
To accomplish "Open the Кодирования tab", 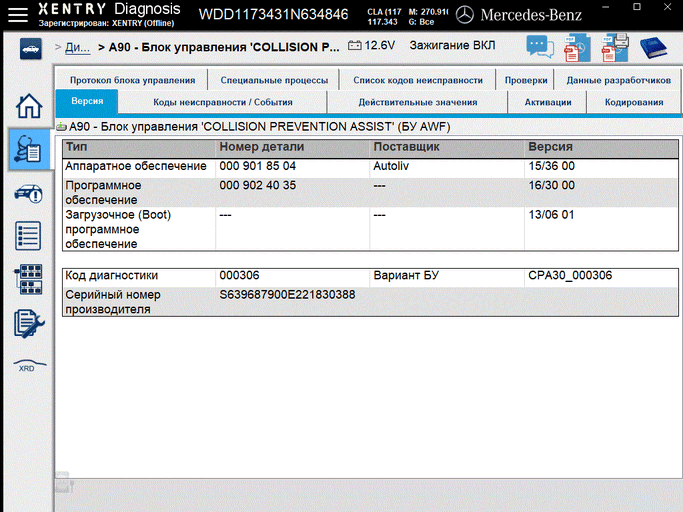I will (x=634, y=102).
